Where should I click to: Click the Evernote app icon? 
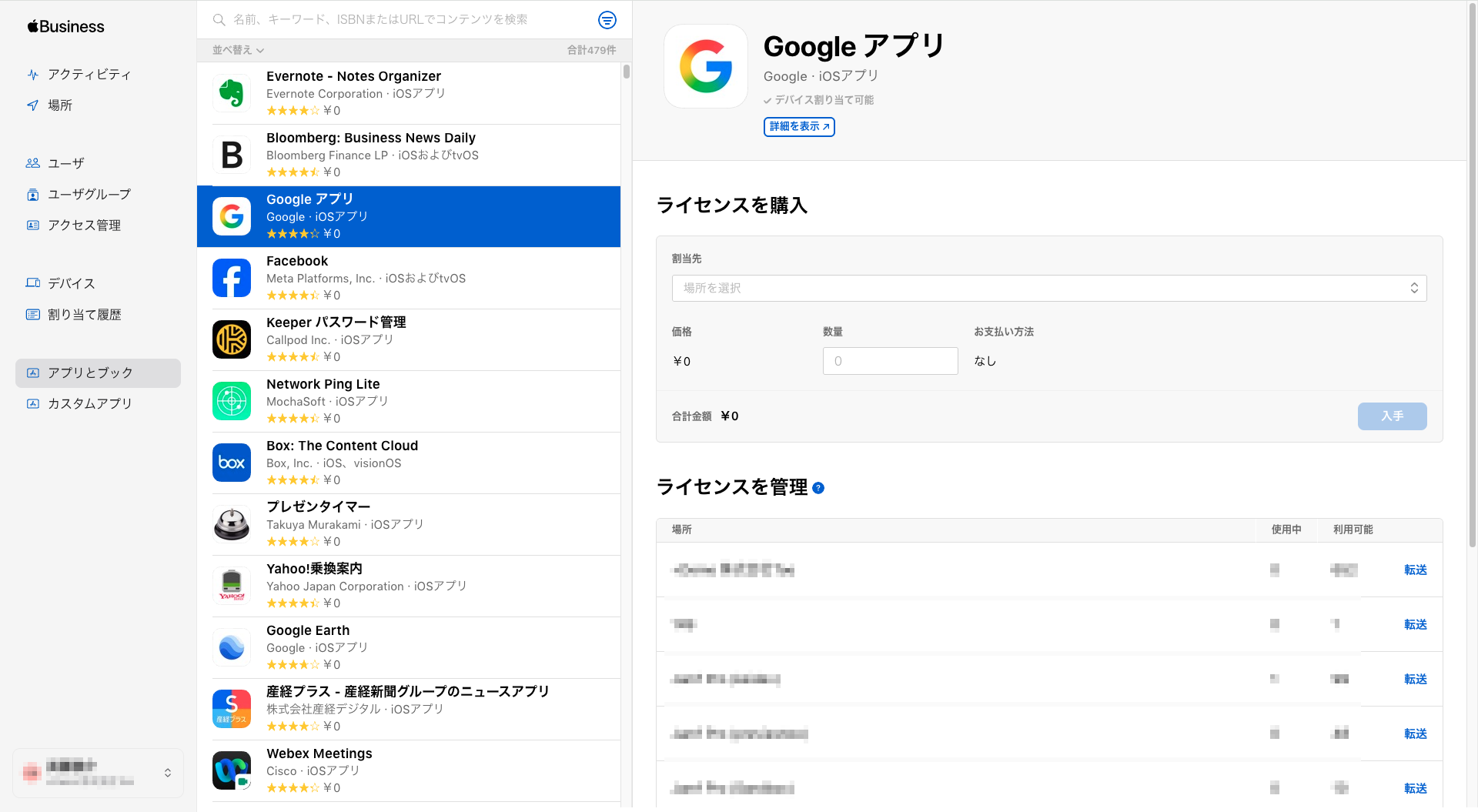pos(232,93)
